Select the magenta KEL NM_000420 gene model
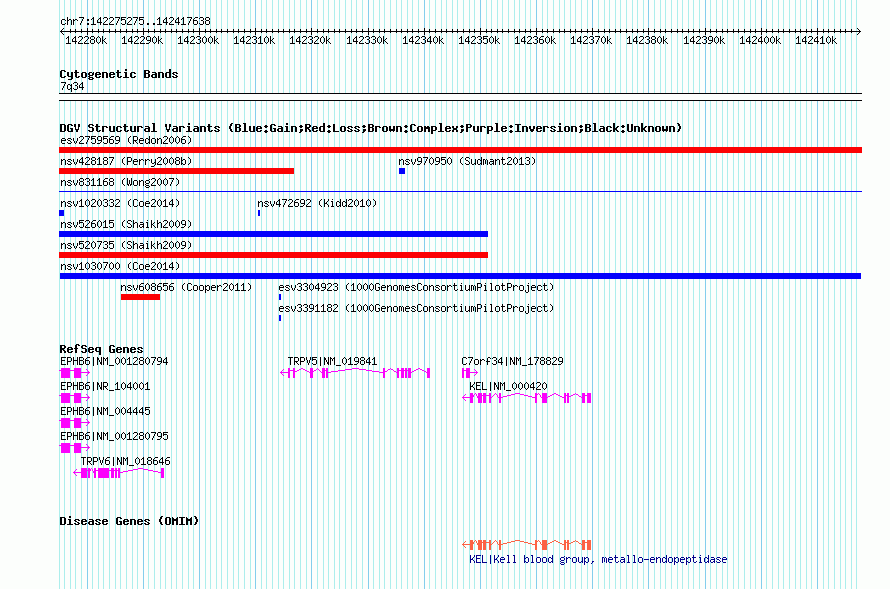This screenshot has width=890, height=589. pos(527,398)
